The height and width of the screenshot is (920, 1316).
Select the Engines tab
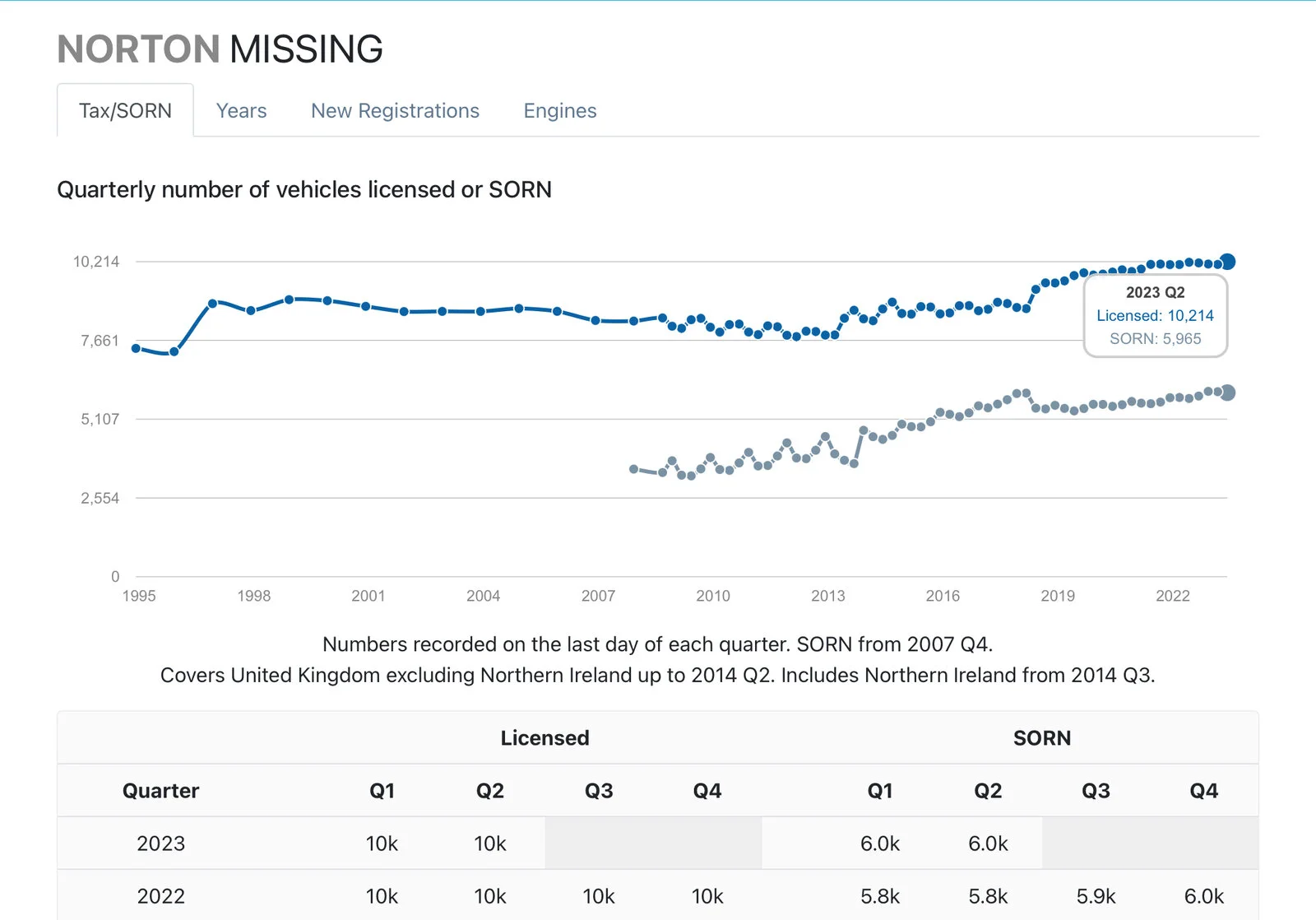pos(559,111)
